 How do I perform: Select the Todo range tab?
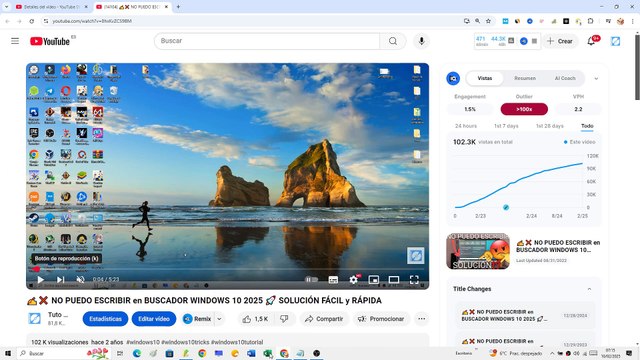coord(587,126)
